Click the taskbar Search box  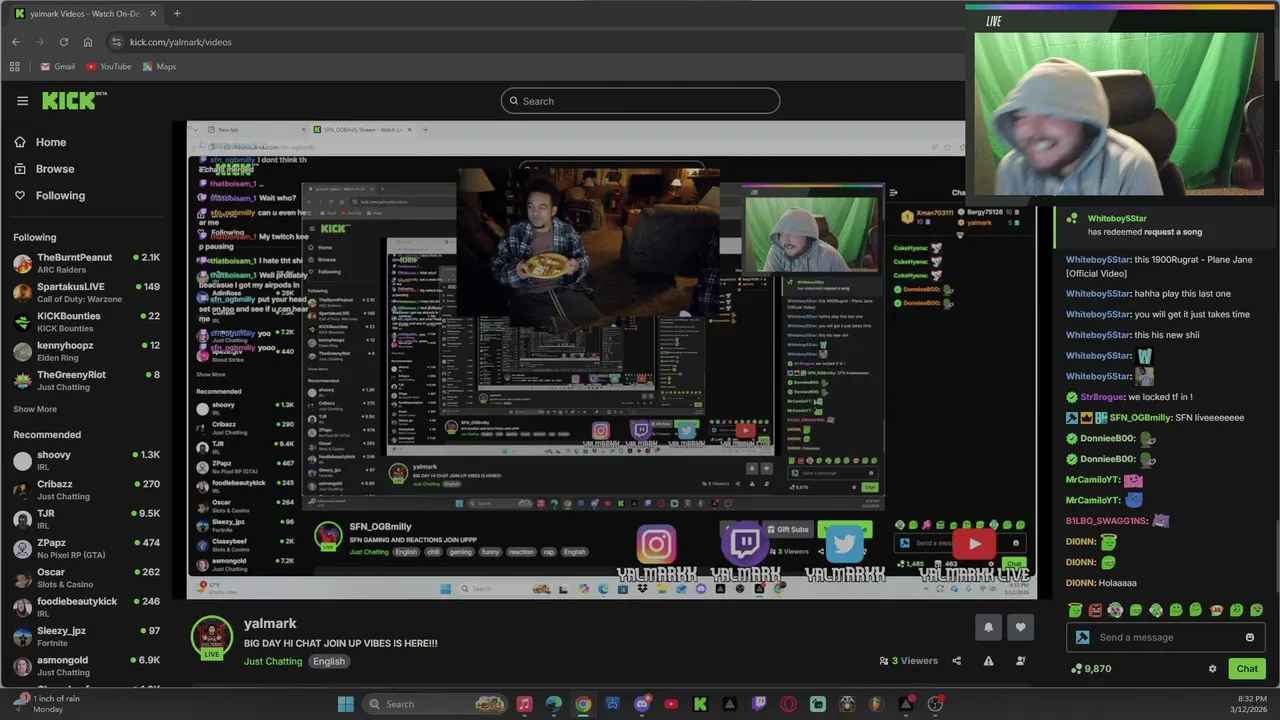tap(435, 704)
